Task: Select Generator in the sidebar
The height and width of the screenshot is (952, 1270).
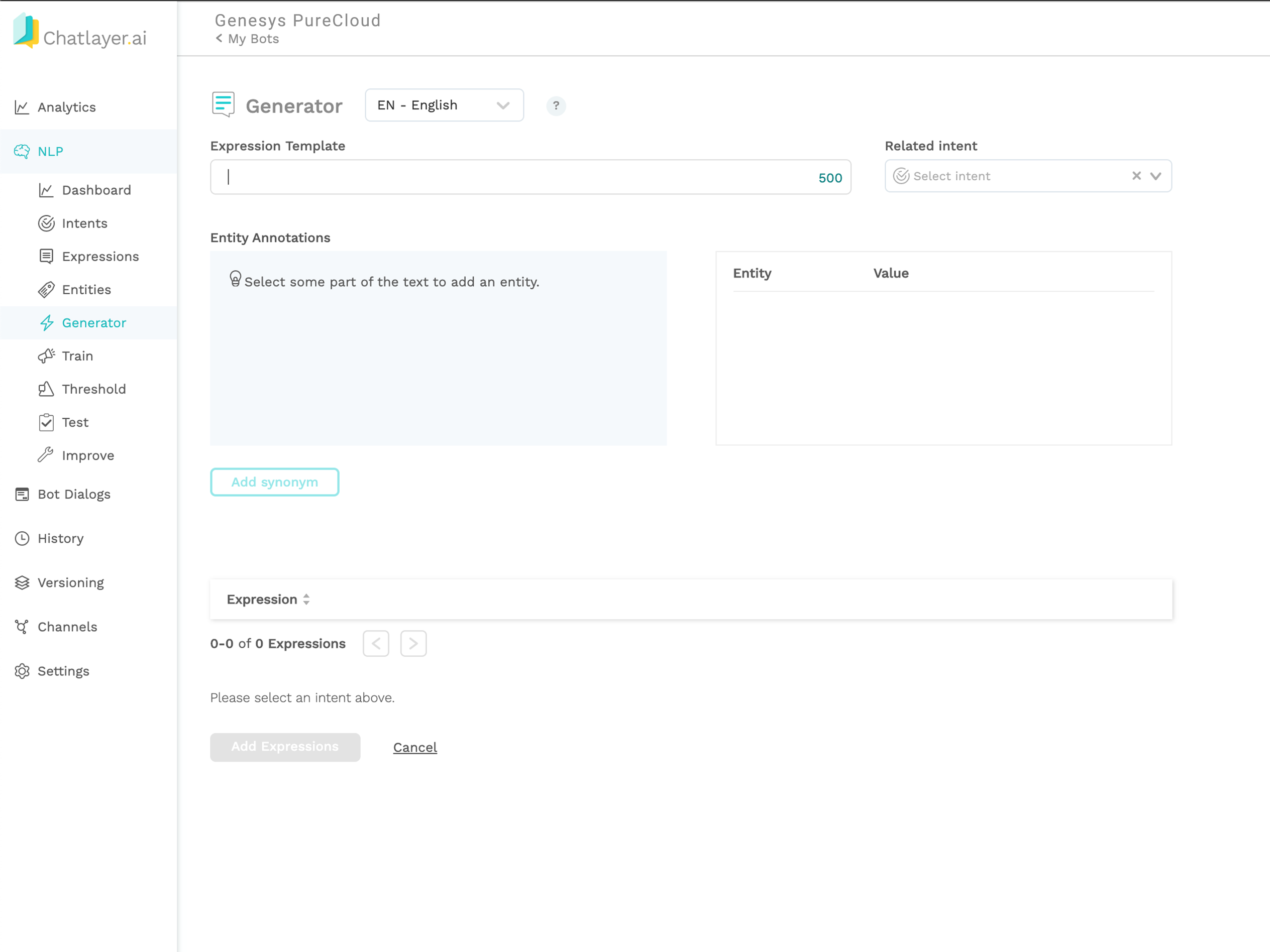Action: [88, 323]
